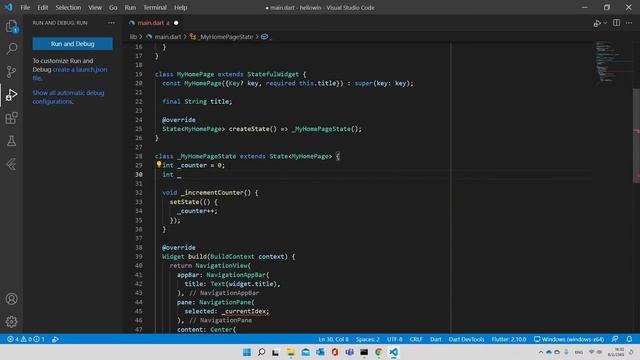Open the Manage gear icon
The image size is (640, 360).
point(11,322)
